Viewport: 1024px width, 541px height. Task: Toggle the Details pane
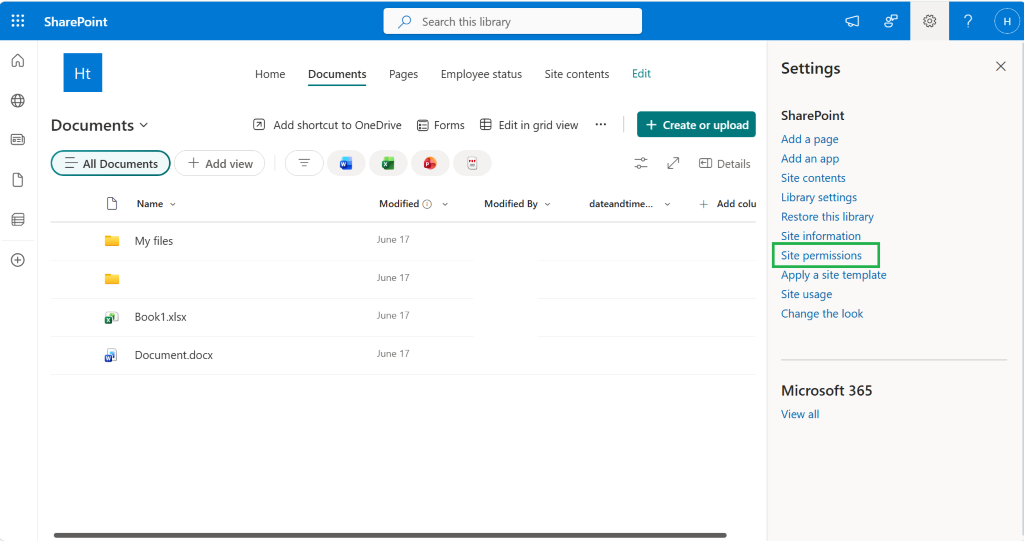tap(724, 163)
